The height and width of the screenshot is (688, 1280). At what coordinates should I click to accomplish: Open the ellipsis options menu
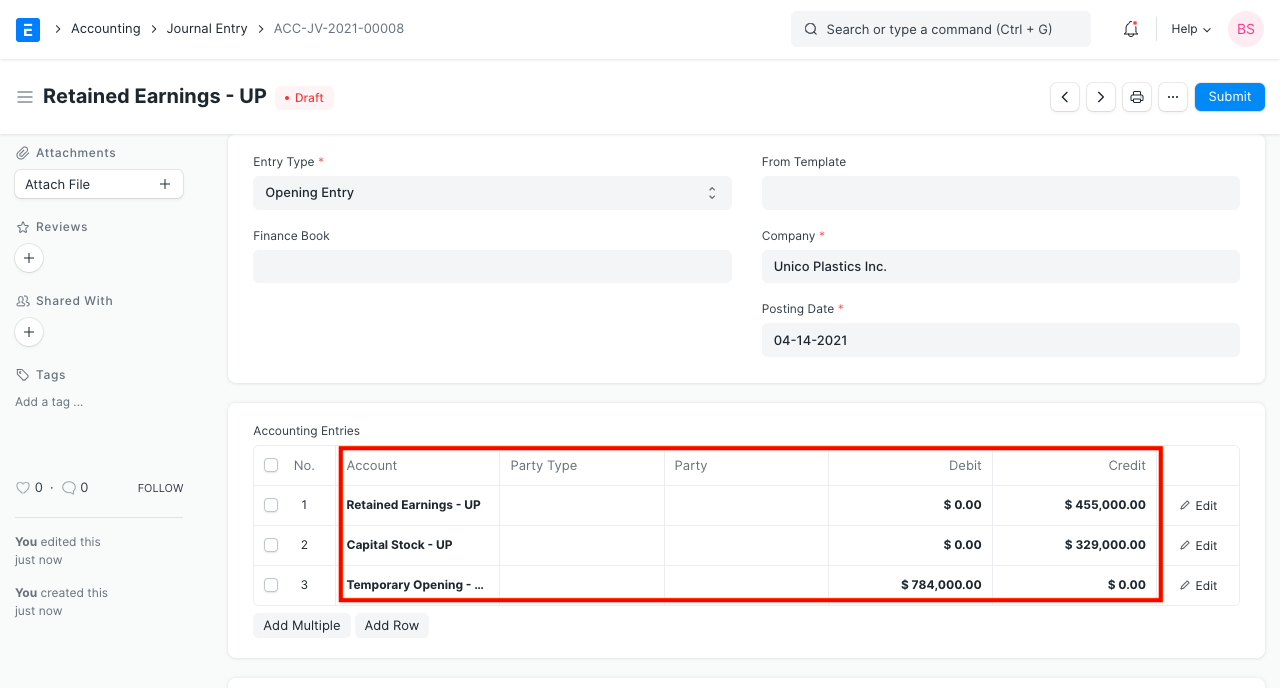tap(1172, 96)
